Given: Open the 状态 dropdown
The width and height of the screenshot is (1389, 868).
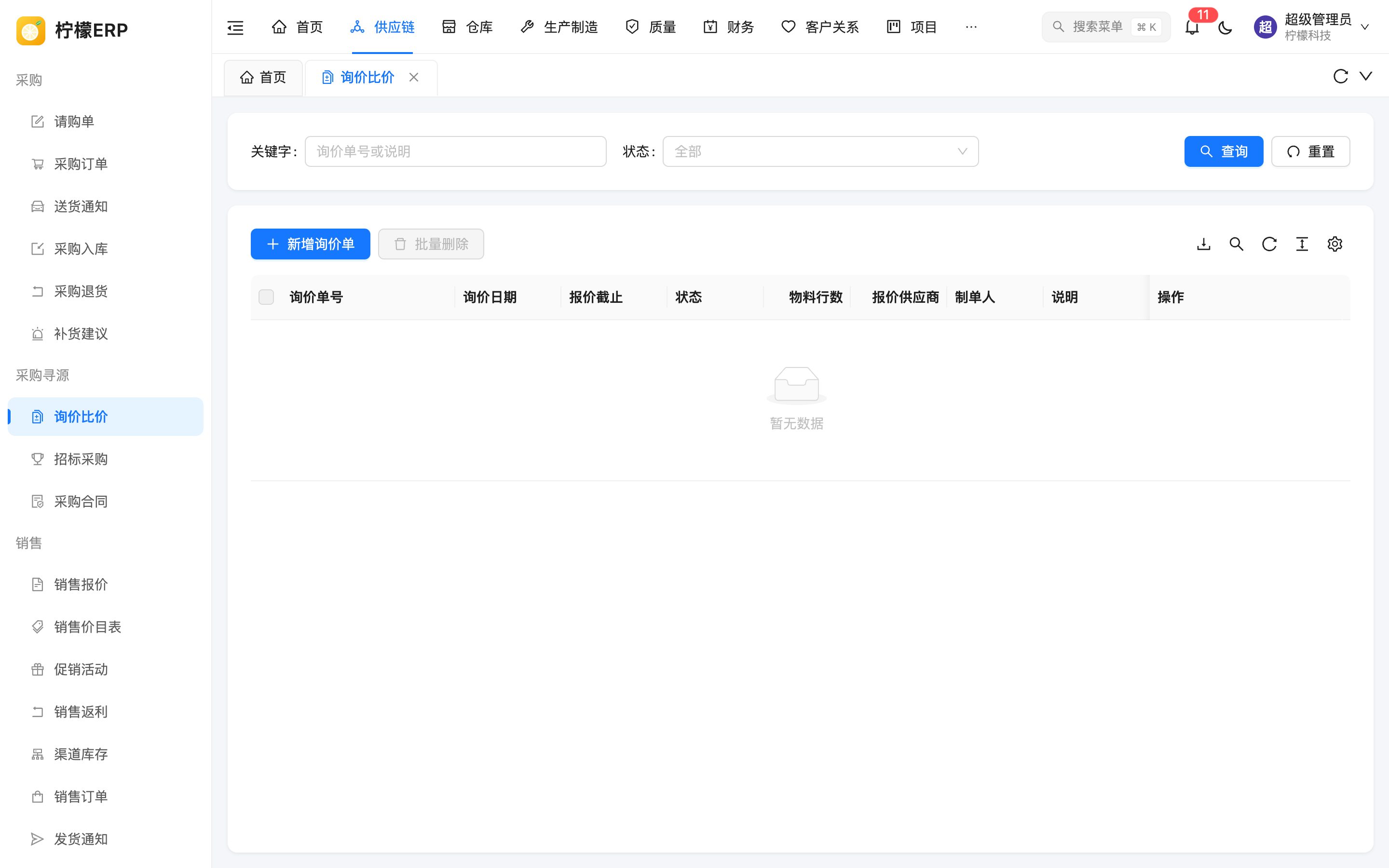Looking at the screenshot, I should (x=820, y=151).
